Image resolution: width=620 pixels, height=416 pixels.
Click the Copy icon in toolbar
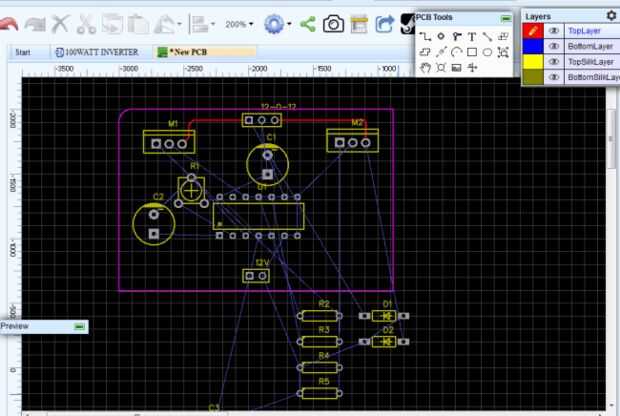pyautogui.click(x=112, y=24)
